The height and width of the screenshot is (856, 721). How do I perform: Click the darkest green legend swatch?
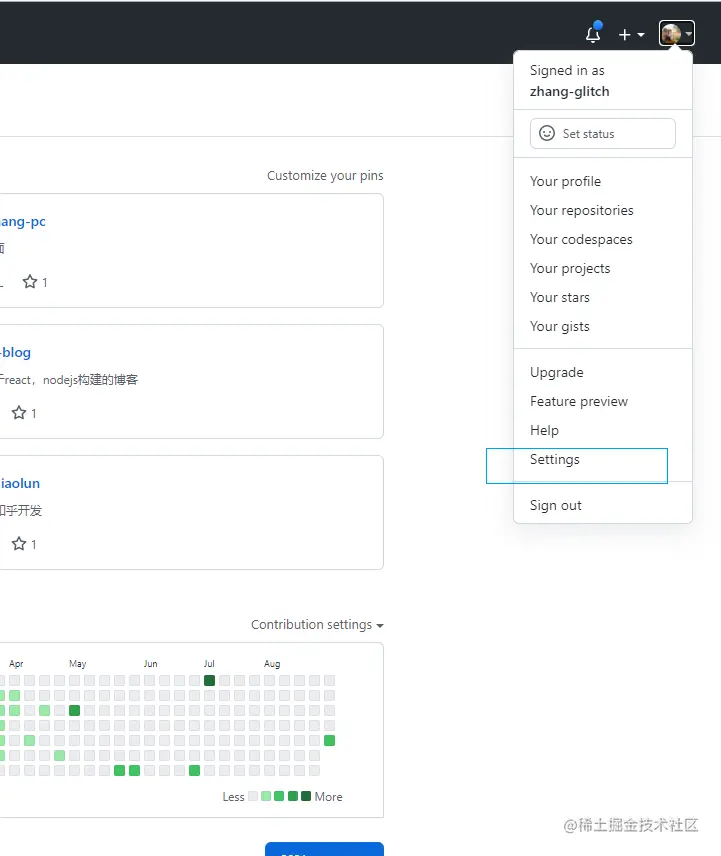(306, 797)
